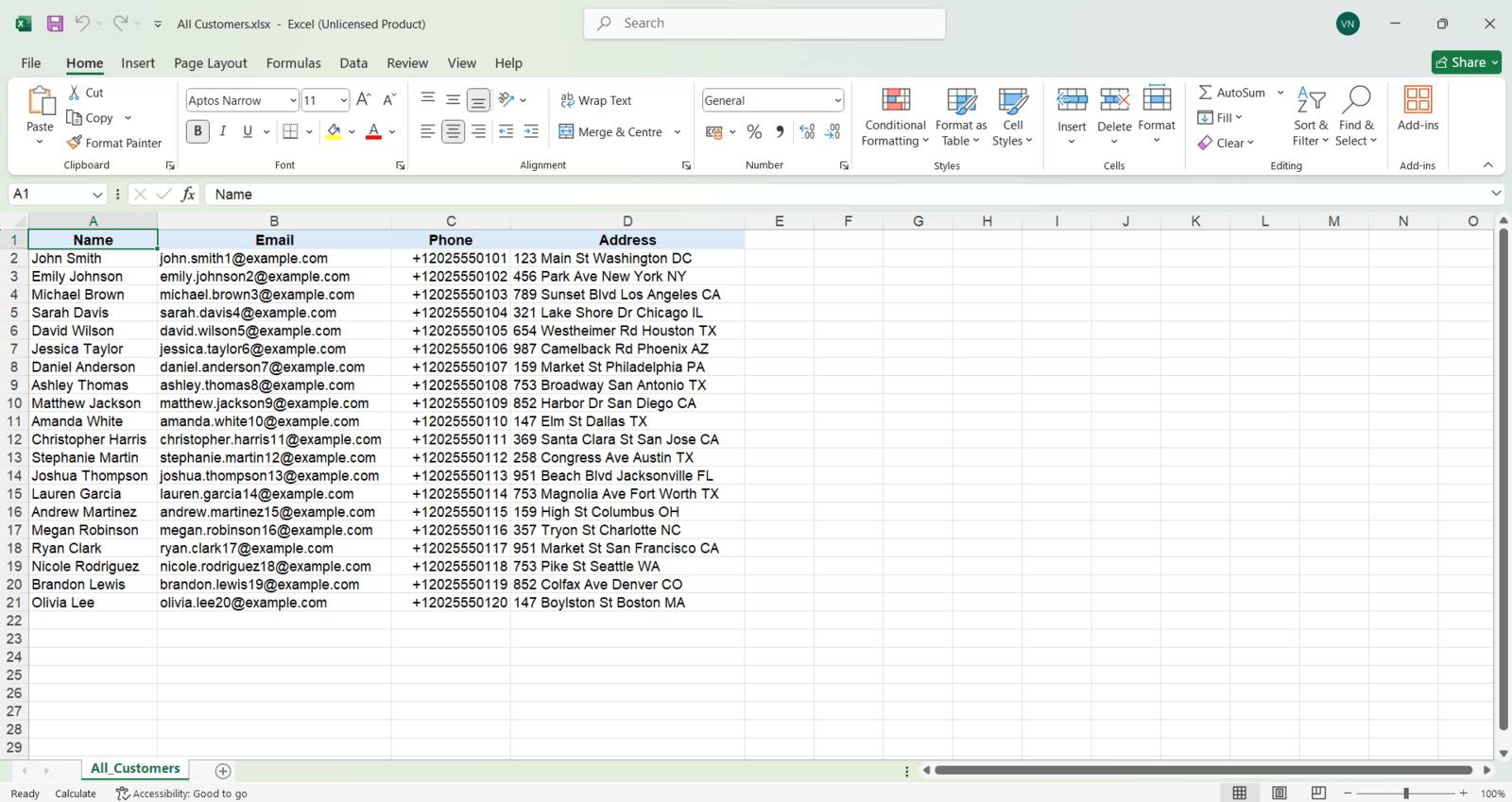Apply the yellow fill colour swatch
The height and width of the screenshot is (802, 1512).
click(x=334, y=131)
